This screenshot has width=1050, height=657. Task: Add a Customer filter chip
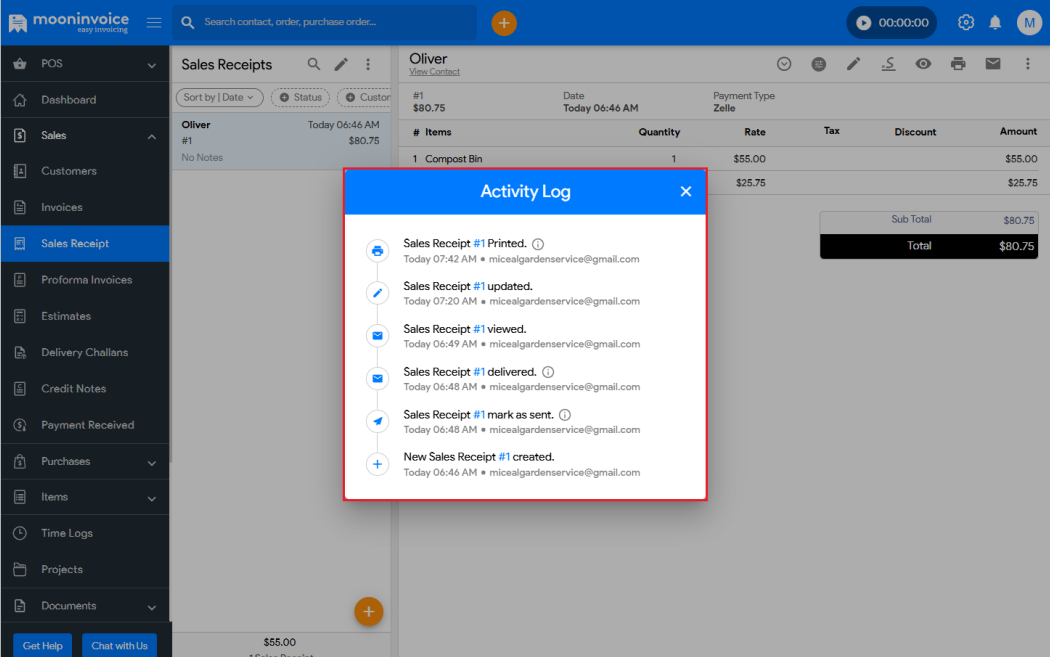click(364, 97)
